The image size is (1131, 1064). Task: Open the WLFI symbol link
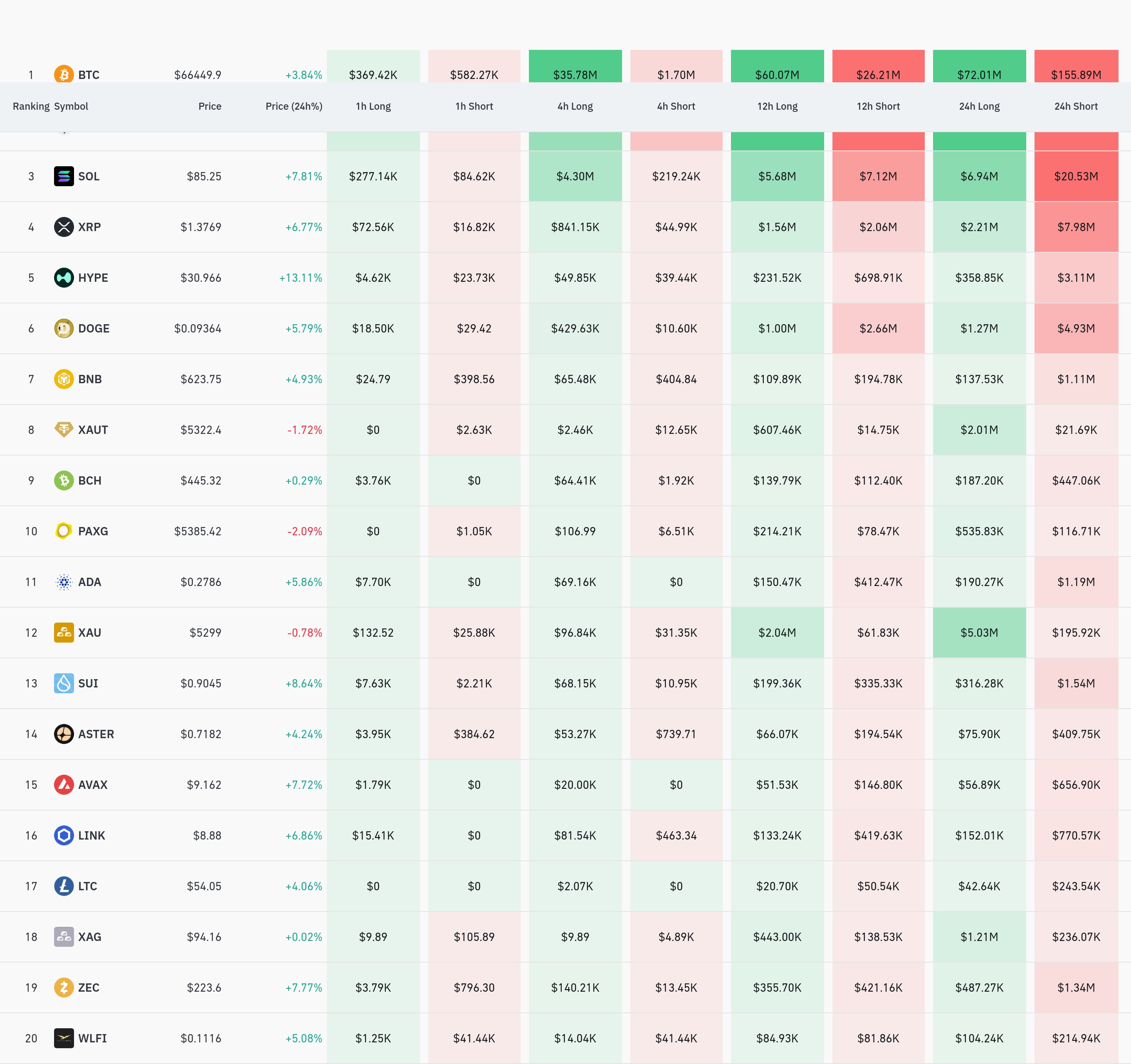click(x=92, y=1038)
